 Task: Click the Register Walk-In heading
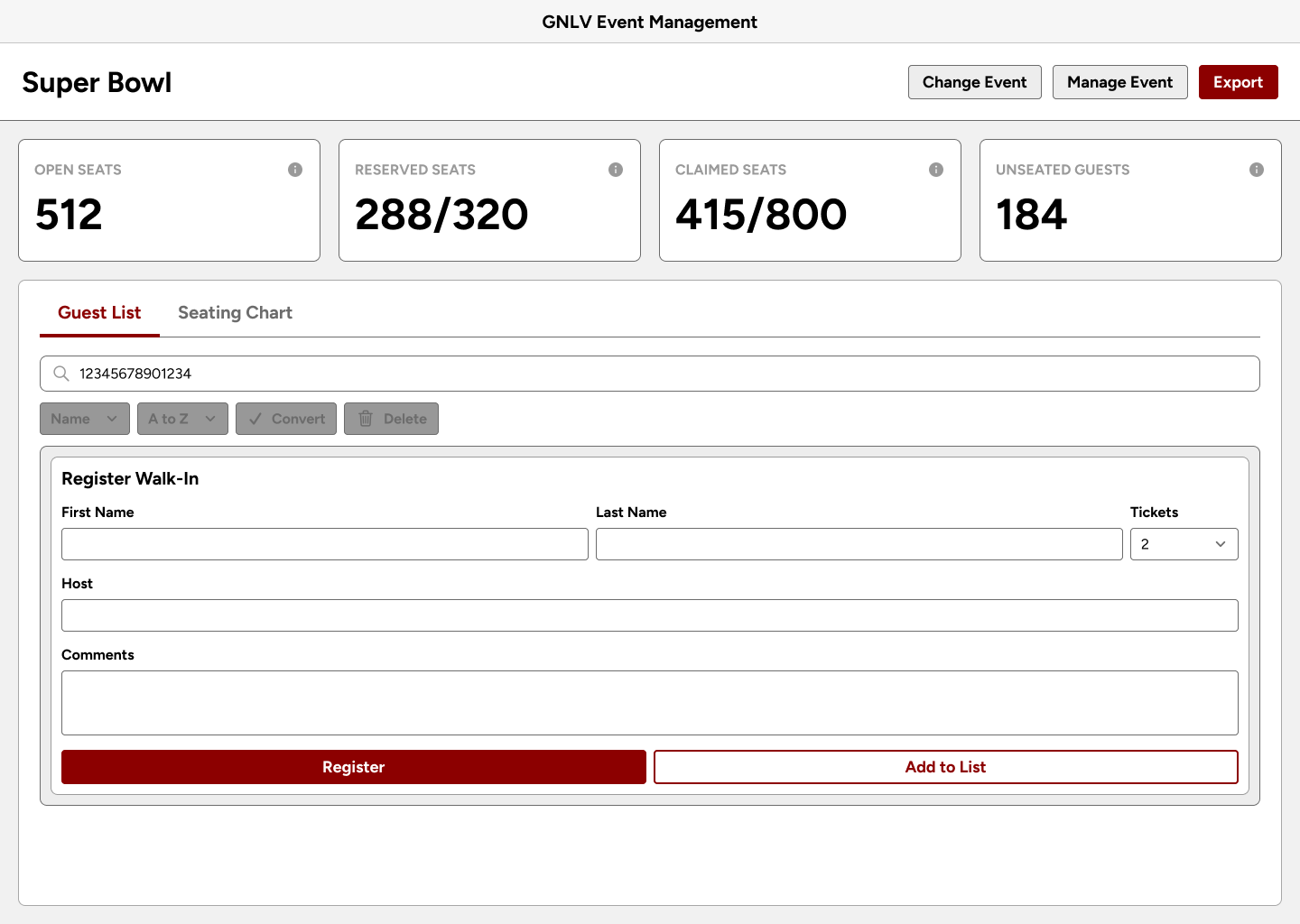[130, 479]
